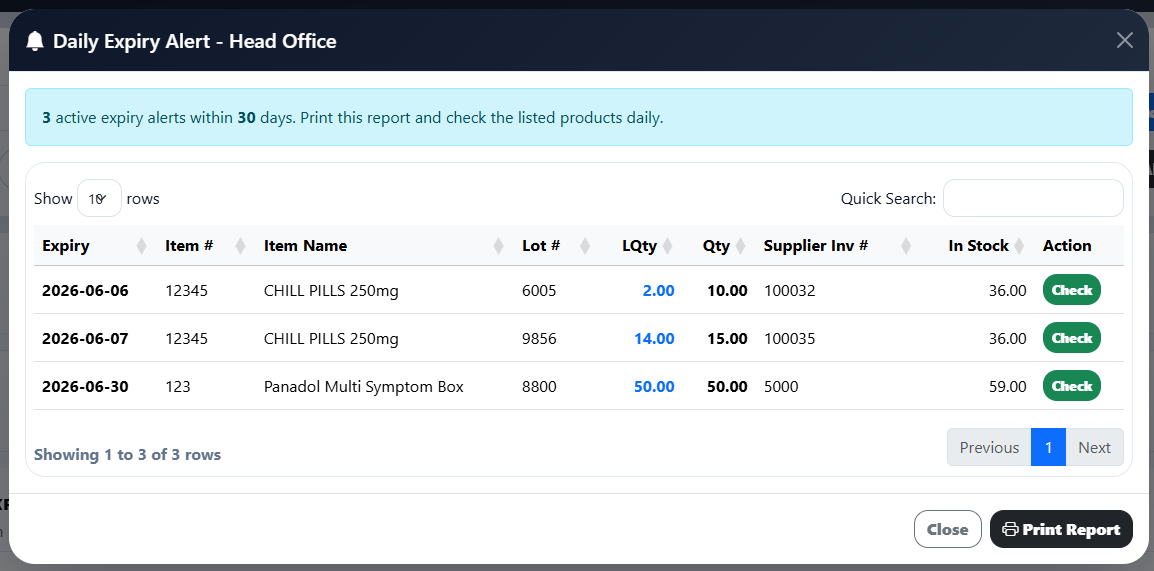Click Check for lot 9856 row
This screenshot has height=571, width=1154.
(1072, 338)
